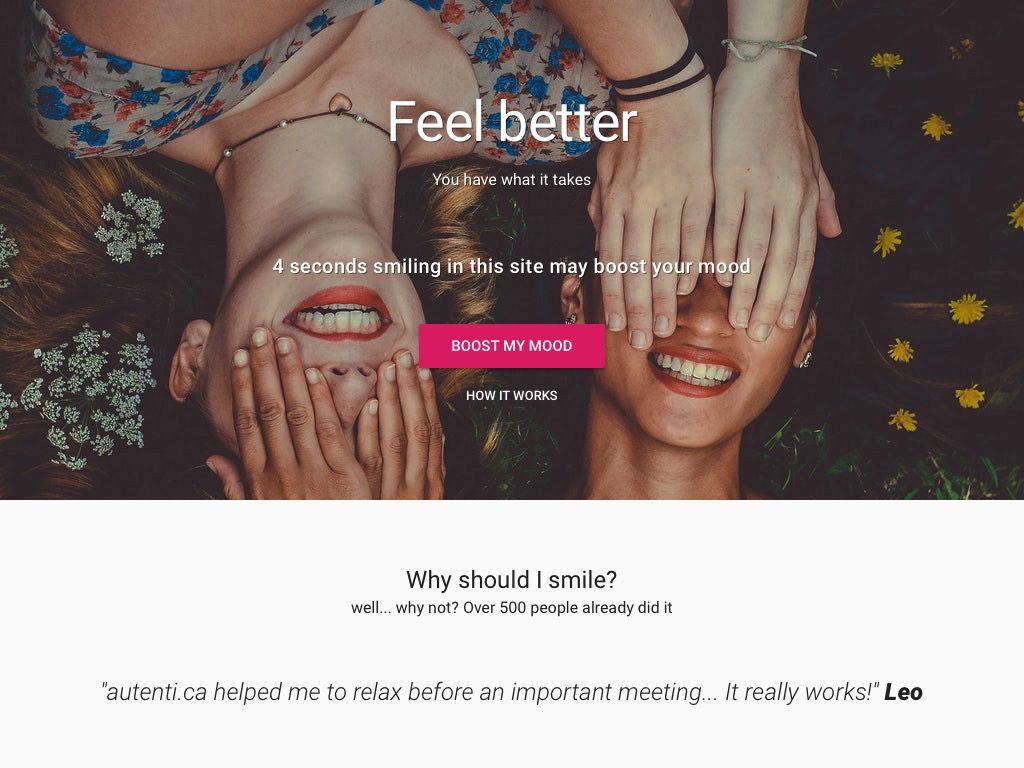
Task: Click the beaded necklace on the neck
Action: [x=294, y=134]
